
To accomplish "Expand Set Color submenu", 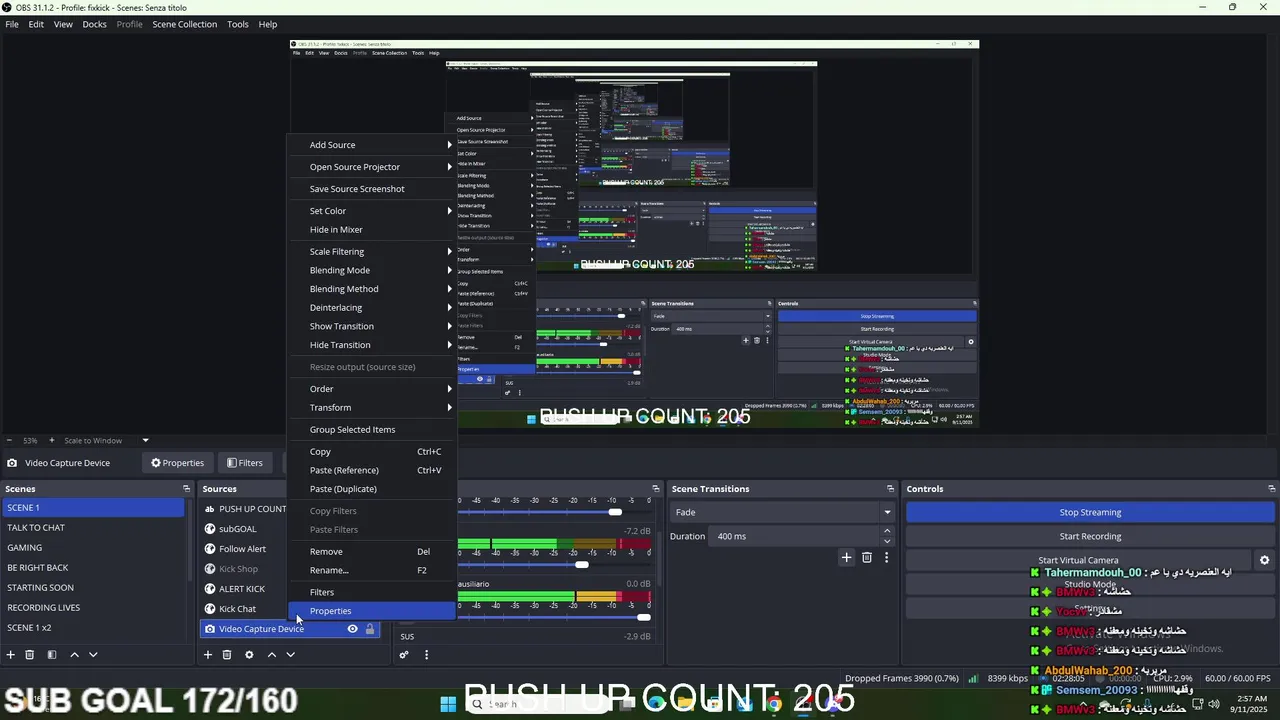I will pos(372,211).
